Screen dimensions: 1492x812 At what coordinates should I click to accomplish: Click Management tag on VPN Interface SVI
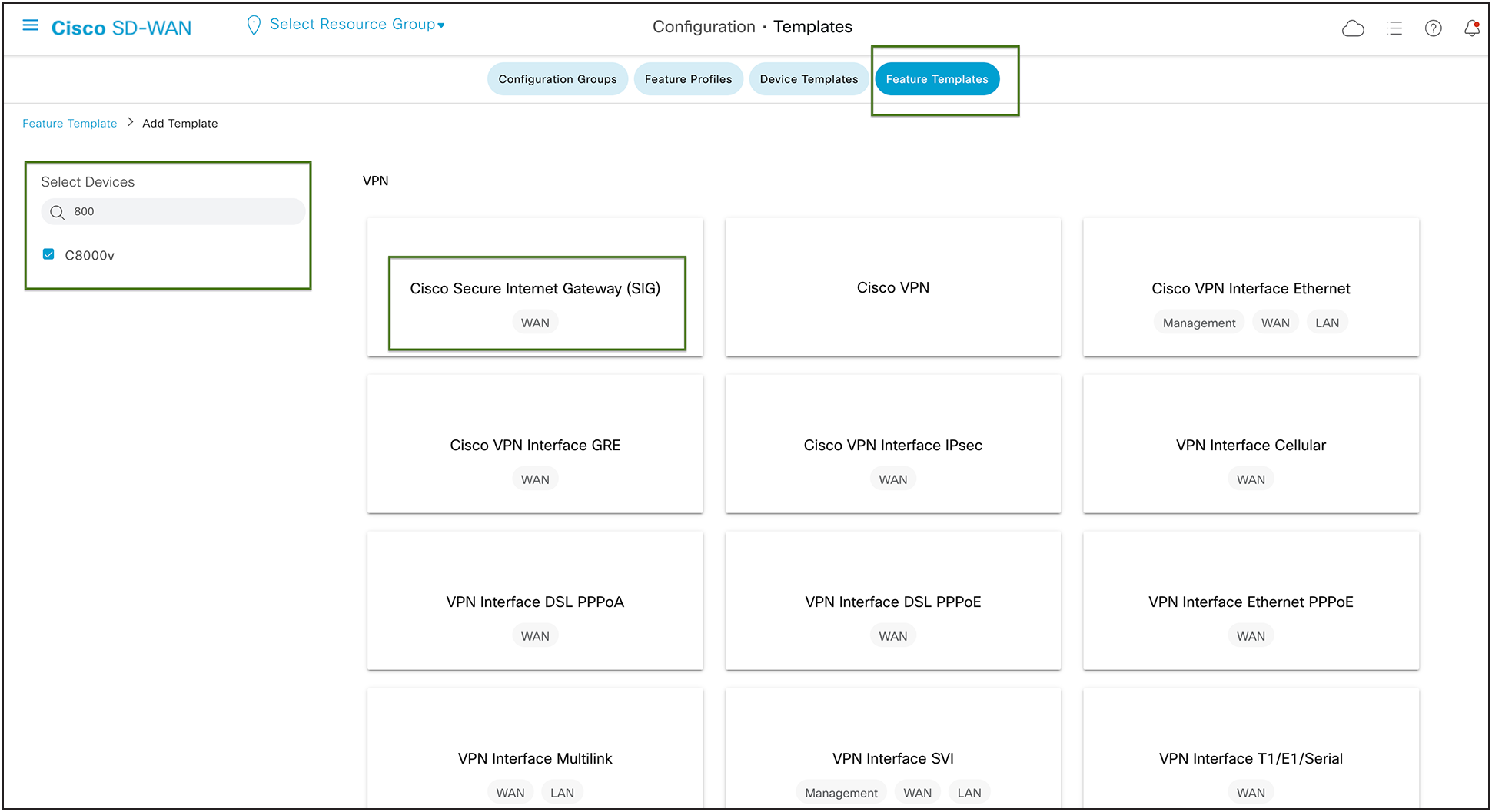pyautogui.click(x=841, y=793)
